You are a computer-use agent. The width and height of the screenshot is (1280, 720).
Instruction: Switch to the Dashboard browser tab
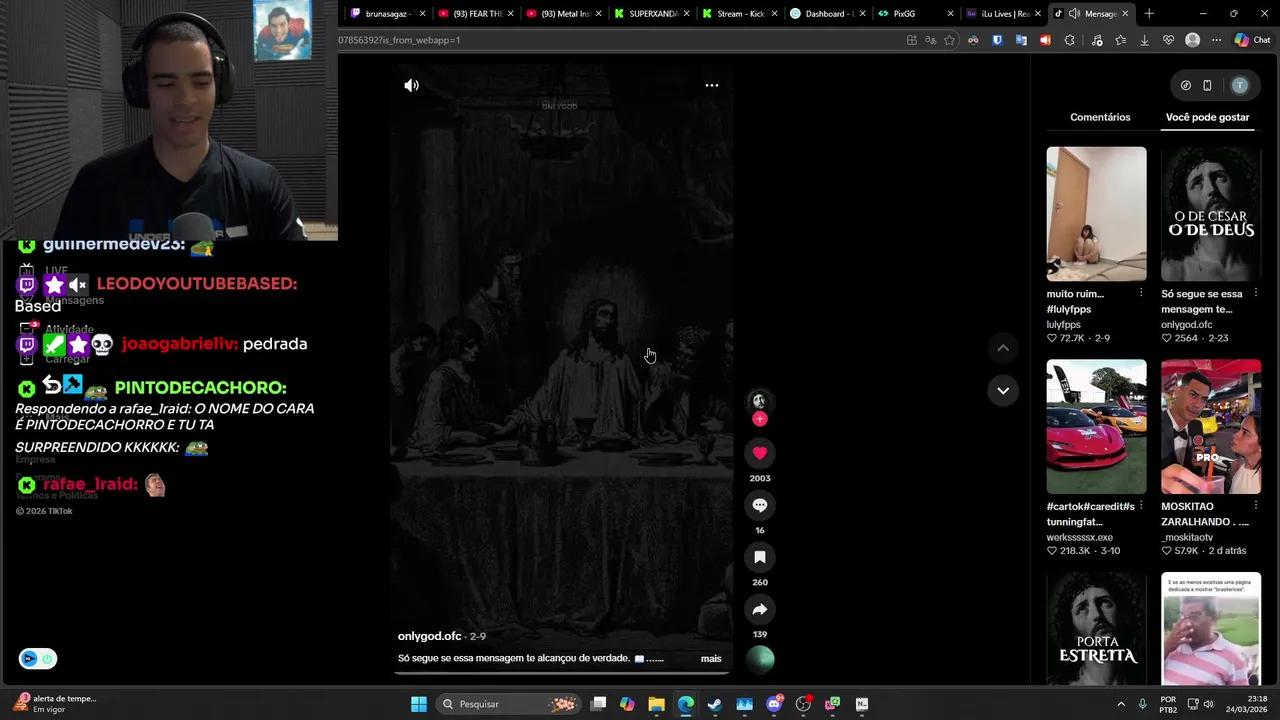point(828,14)
